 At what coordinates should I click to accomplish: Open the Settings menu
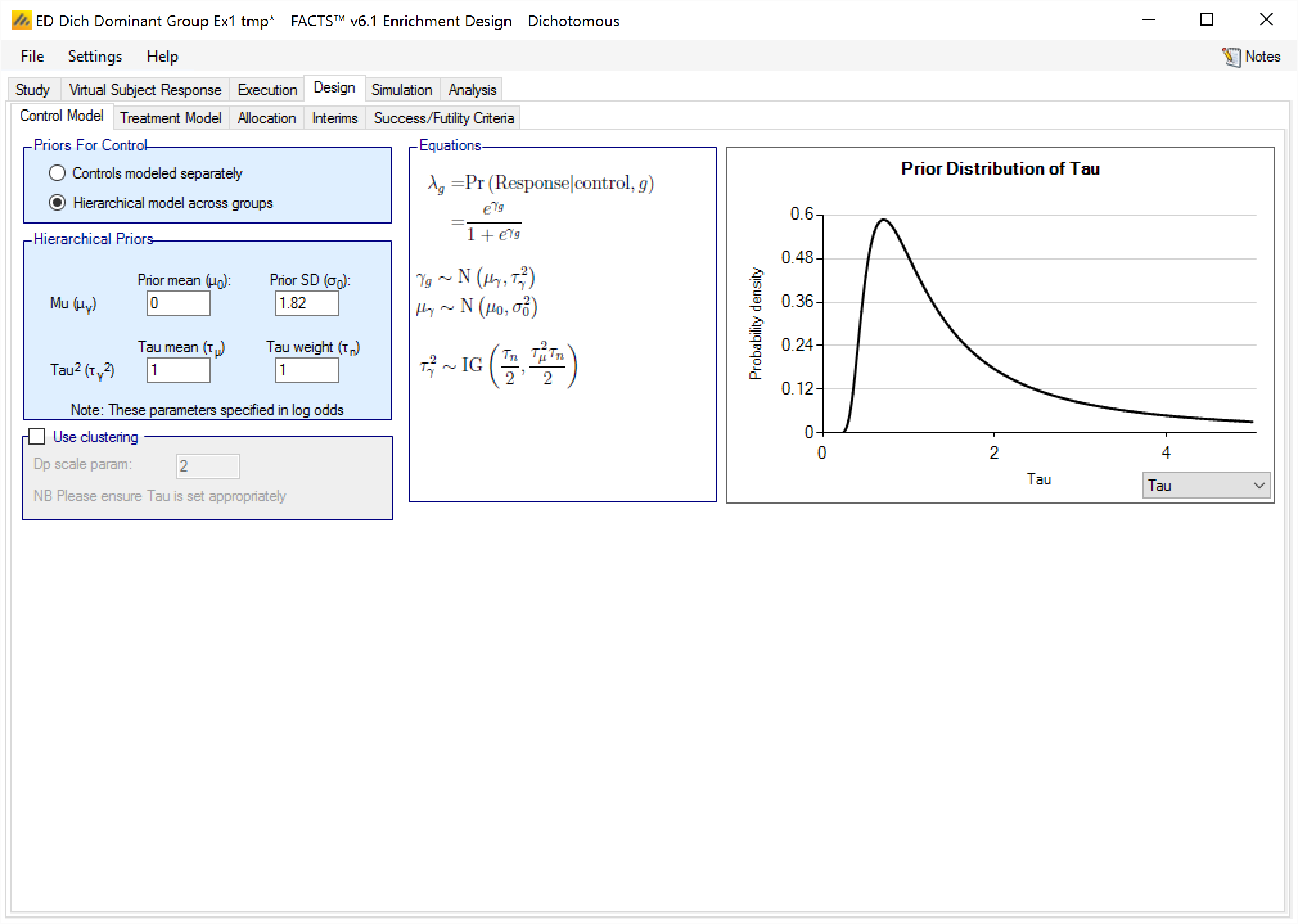click(x=94, y=57)
